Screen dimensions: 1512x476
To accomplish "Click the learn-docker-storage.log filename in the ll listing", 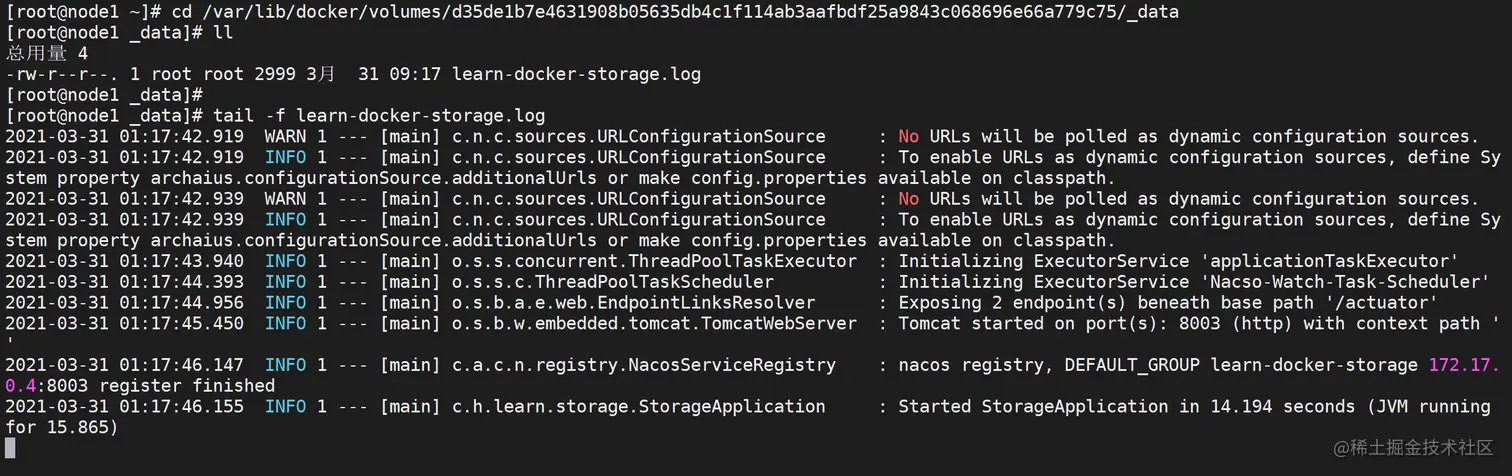I will tap(576, 74).
